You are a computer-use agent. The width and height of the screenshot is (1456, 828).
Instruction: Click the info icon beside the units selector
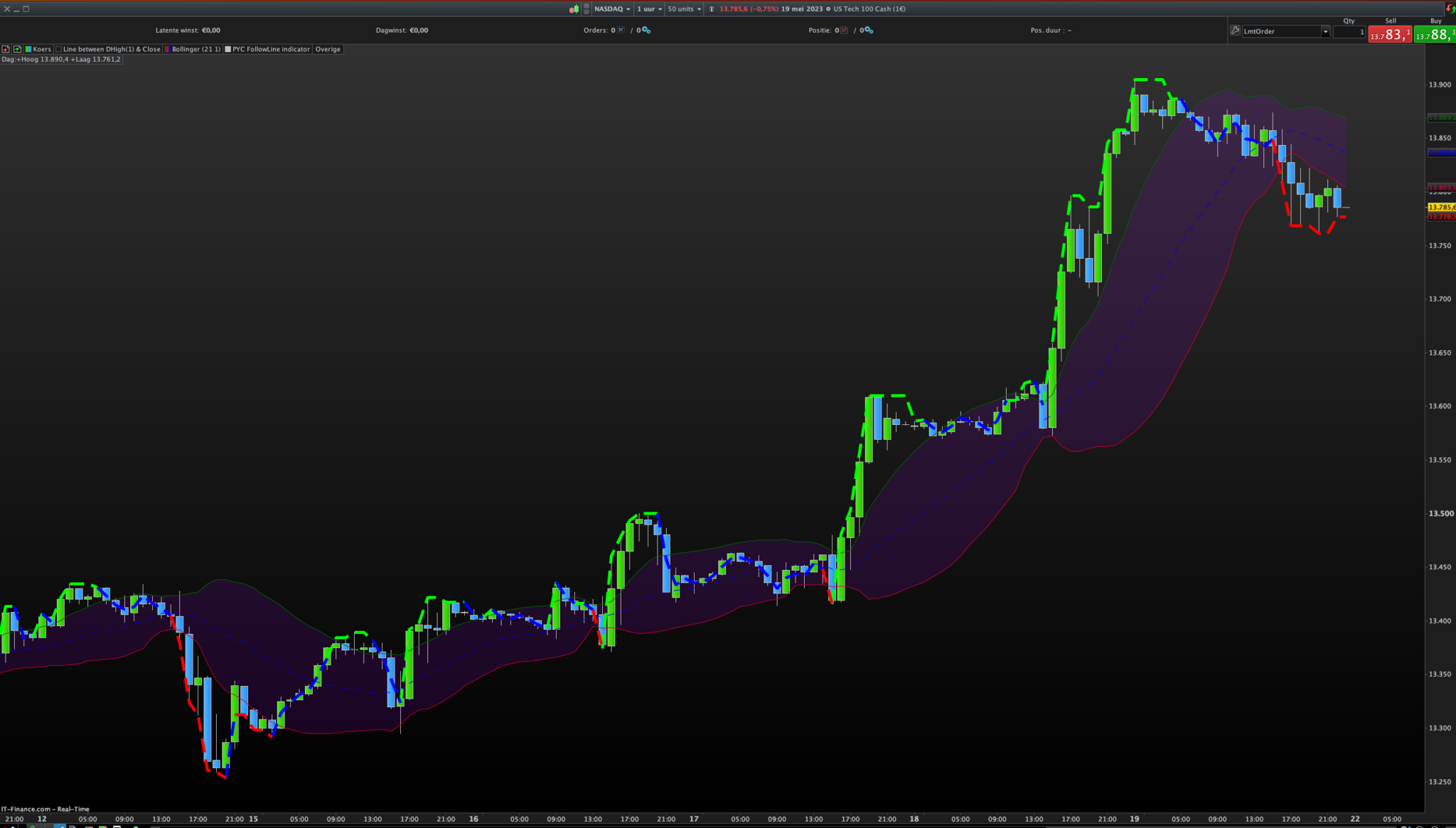tap(712, 9)
